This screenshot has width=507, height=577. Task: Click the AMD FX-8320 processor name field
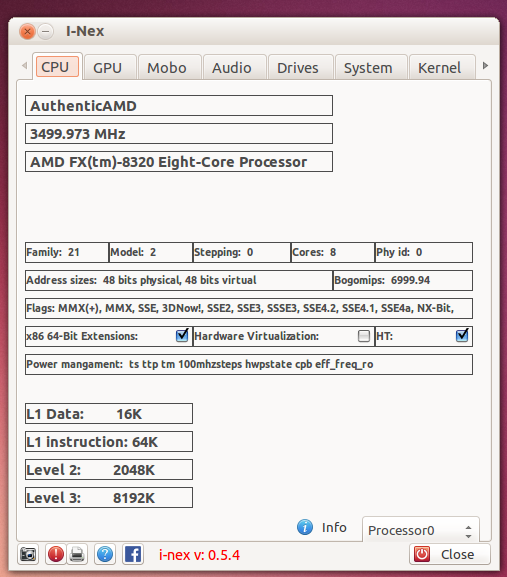[179, 162]
